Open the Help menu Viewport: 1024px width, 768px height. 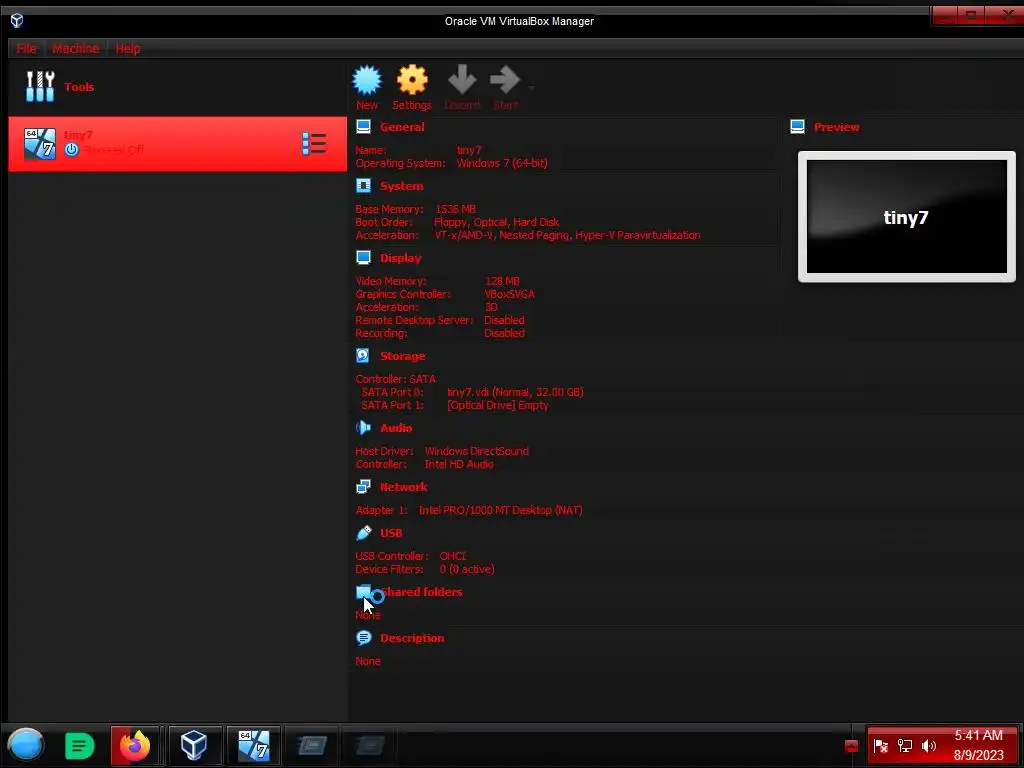click(128, 48)
